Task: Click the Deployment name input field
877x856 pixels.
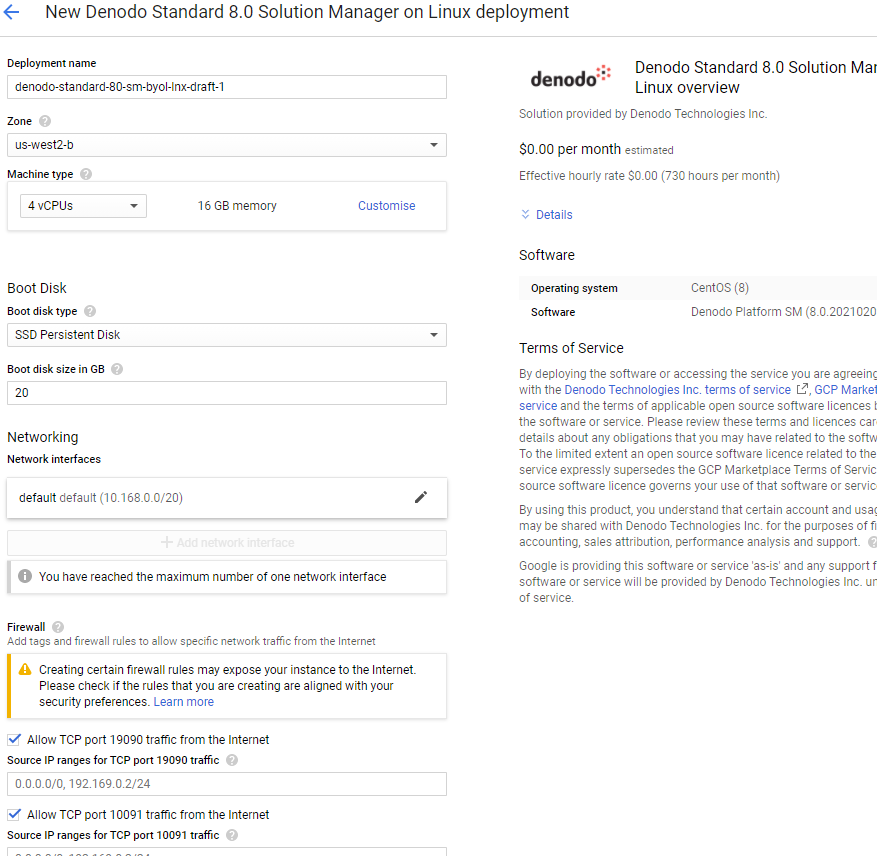Action: [x=227, y=87]
